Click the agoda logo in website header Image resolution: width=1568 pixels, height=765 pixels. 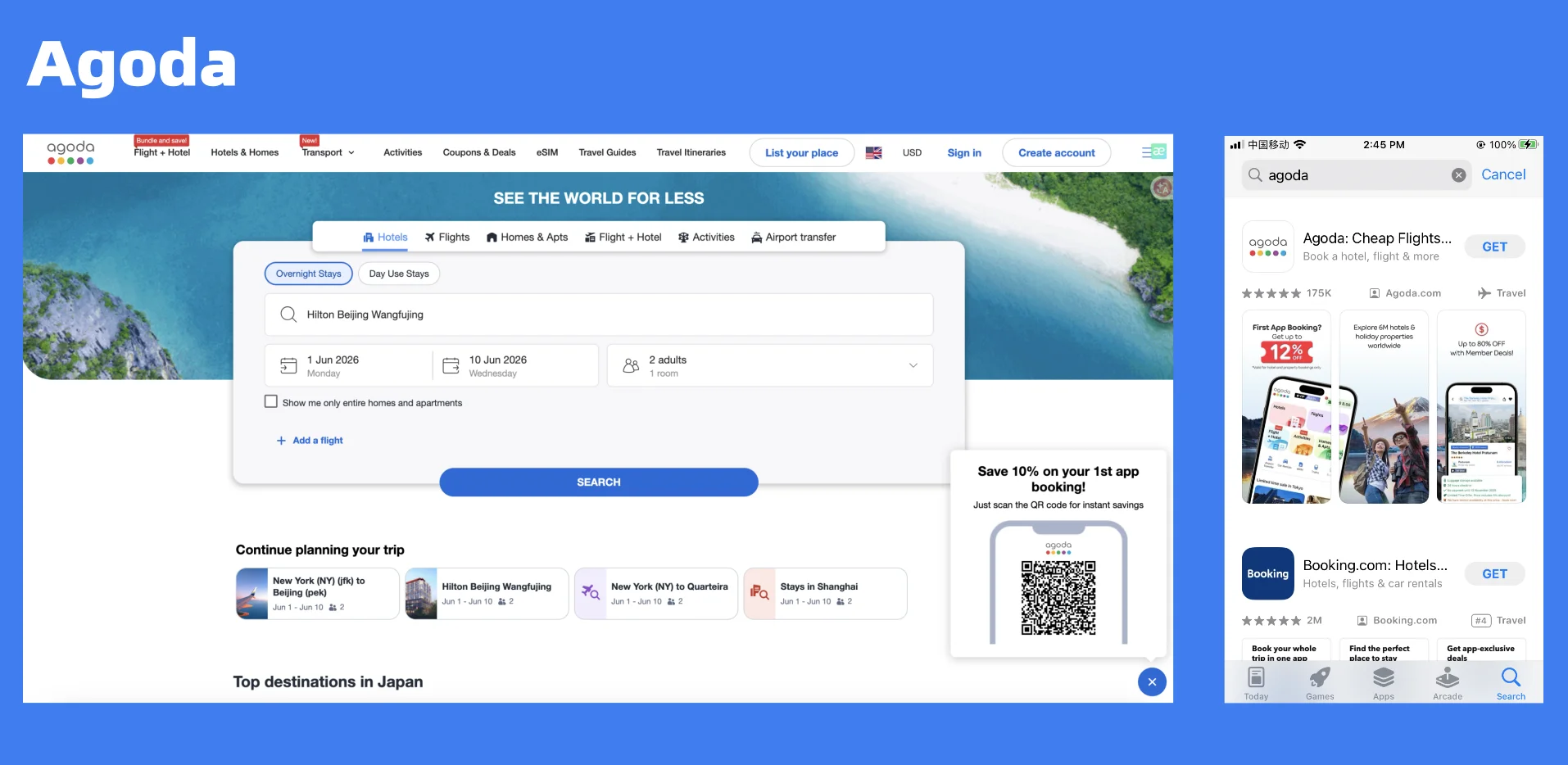(70, 152)
